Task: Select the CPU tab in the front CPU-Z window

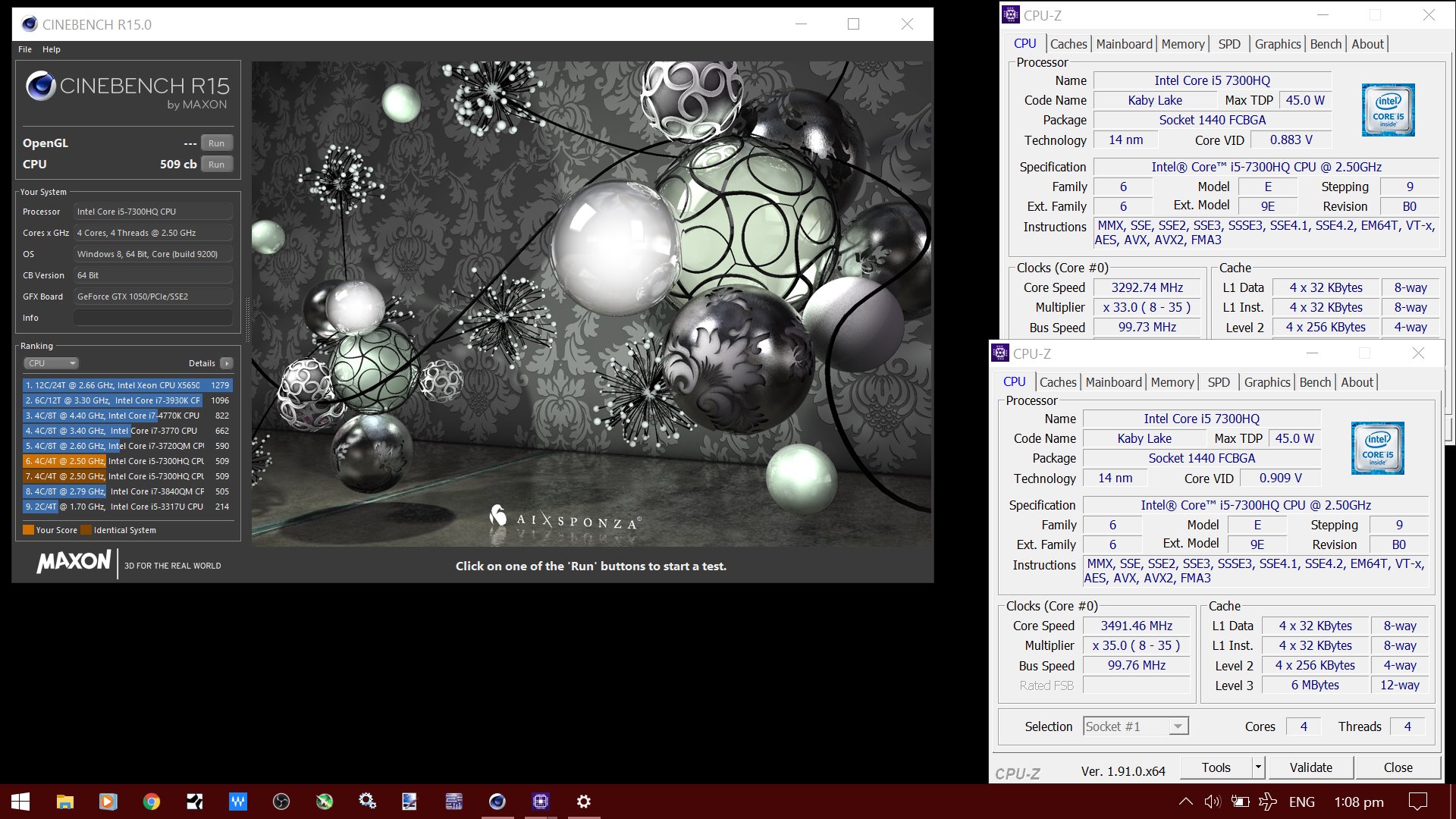Action: pos(1014,382)
